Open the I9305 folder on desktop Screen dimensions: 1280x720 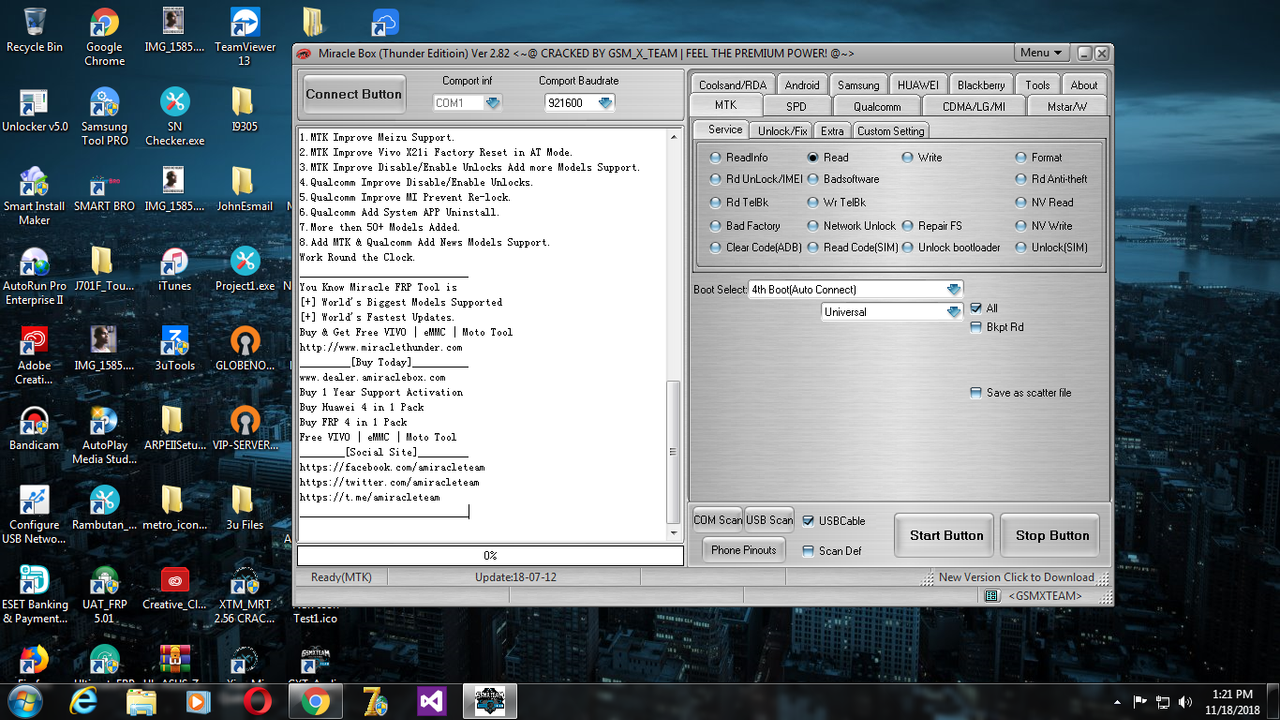(x=244, y=111)
